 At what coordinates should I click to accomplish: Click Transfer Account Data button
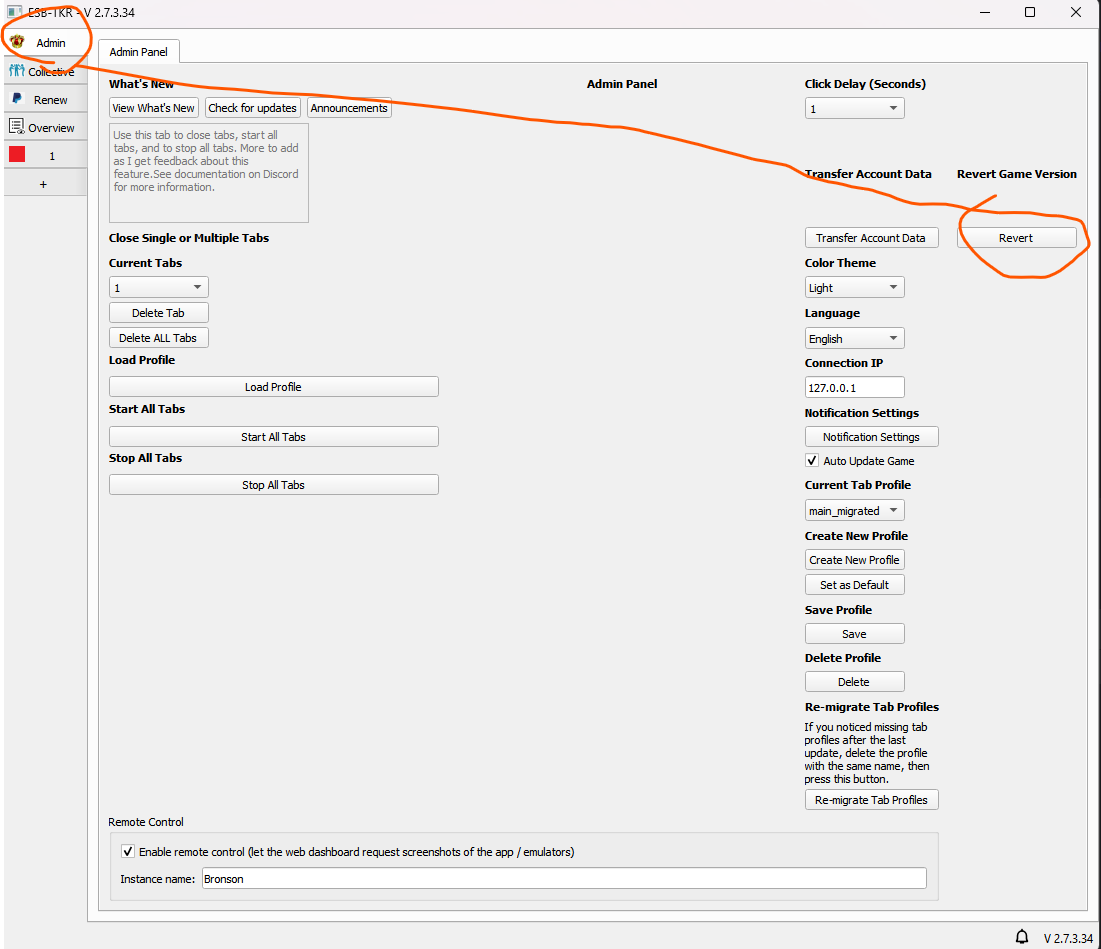(x=871, y=238)
